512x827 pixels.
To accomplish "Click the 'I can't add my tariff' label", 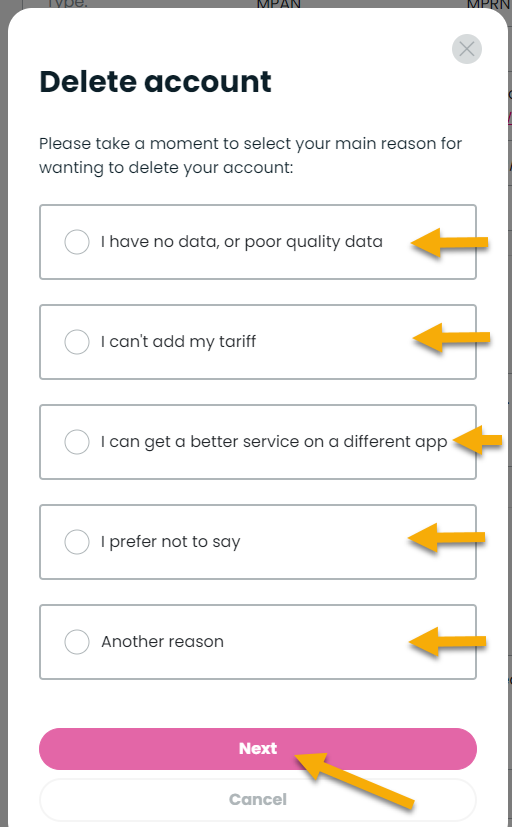I will [x=178, y=342].
